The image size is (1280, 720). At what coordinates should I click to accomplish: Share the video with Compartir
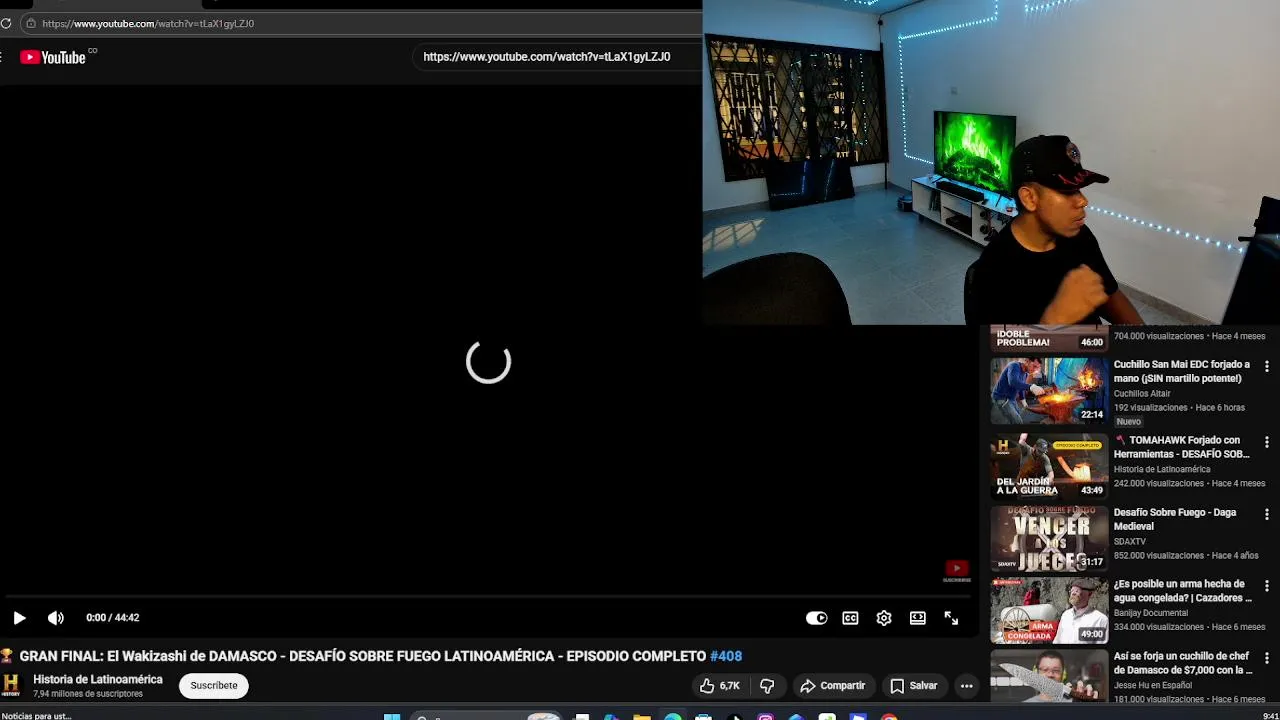(832, 686)
